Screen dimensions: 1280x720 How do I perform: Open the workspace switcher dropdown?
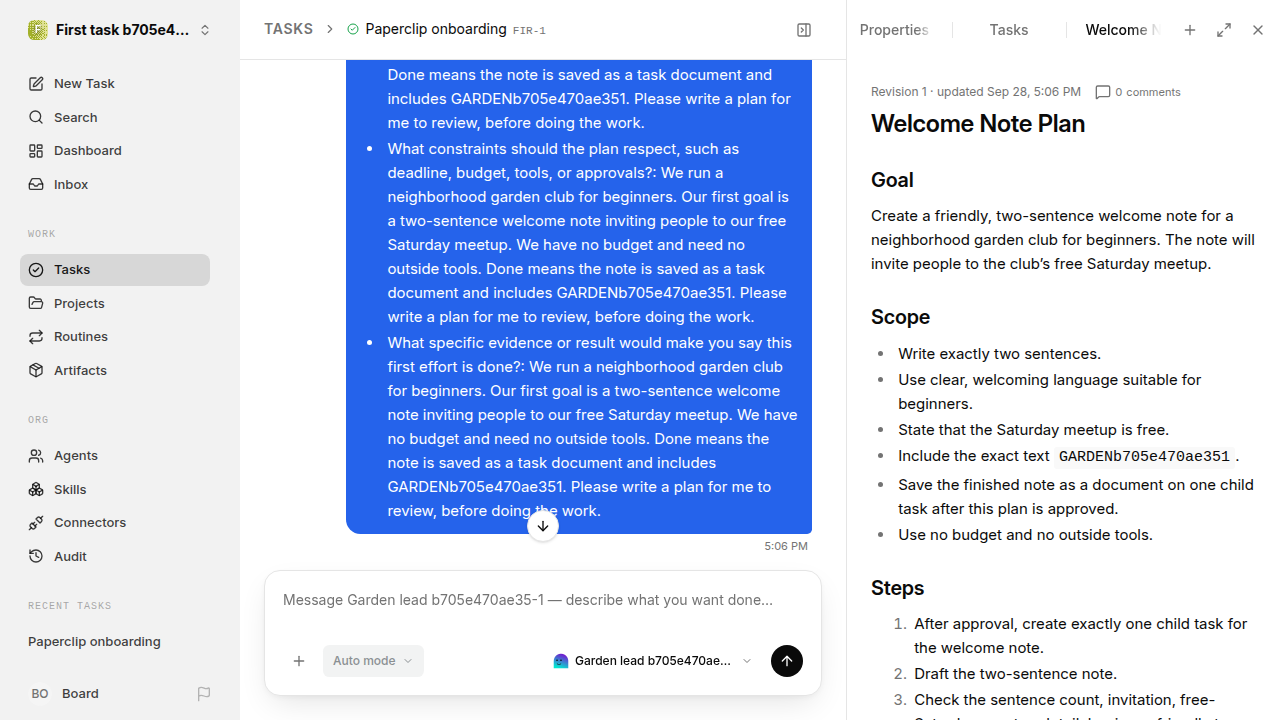click(x=120, y=30)
